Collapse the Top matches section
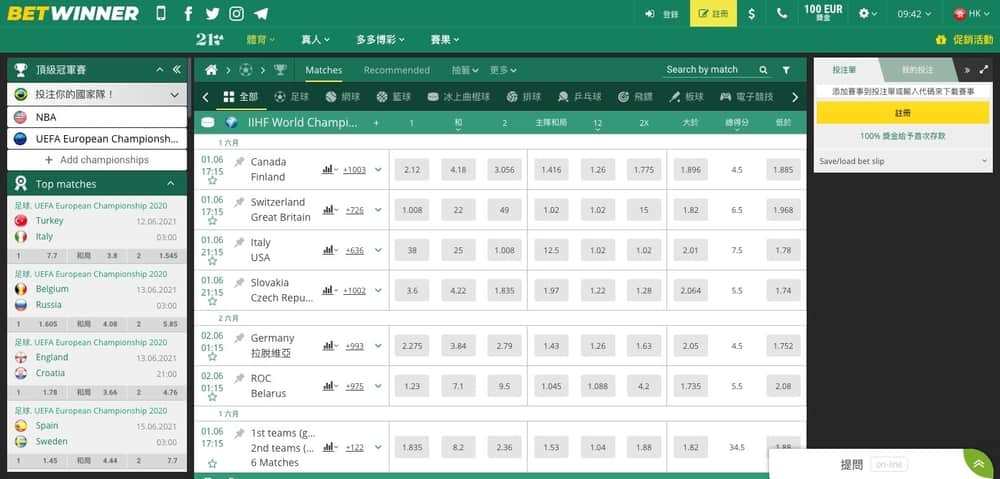The height and width of the screenshot is (479, 1000). pos(171,184)
